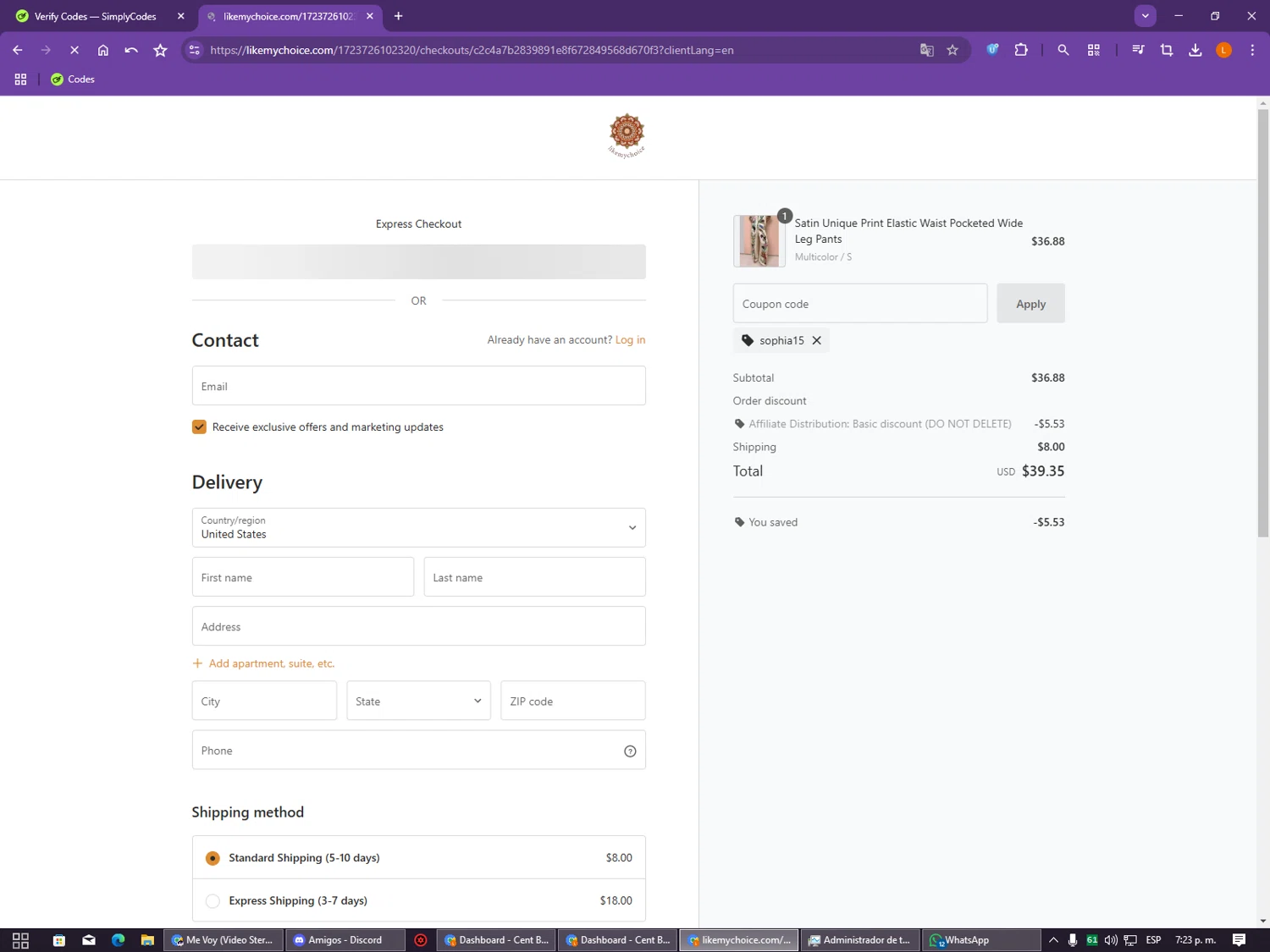Go back with the browser back arrow
1270x952 pixels.
pos(18,50)
